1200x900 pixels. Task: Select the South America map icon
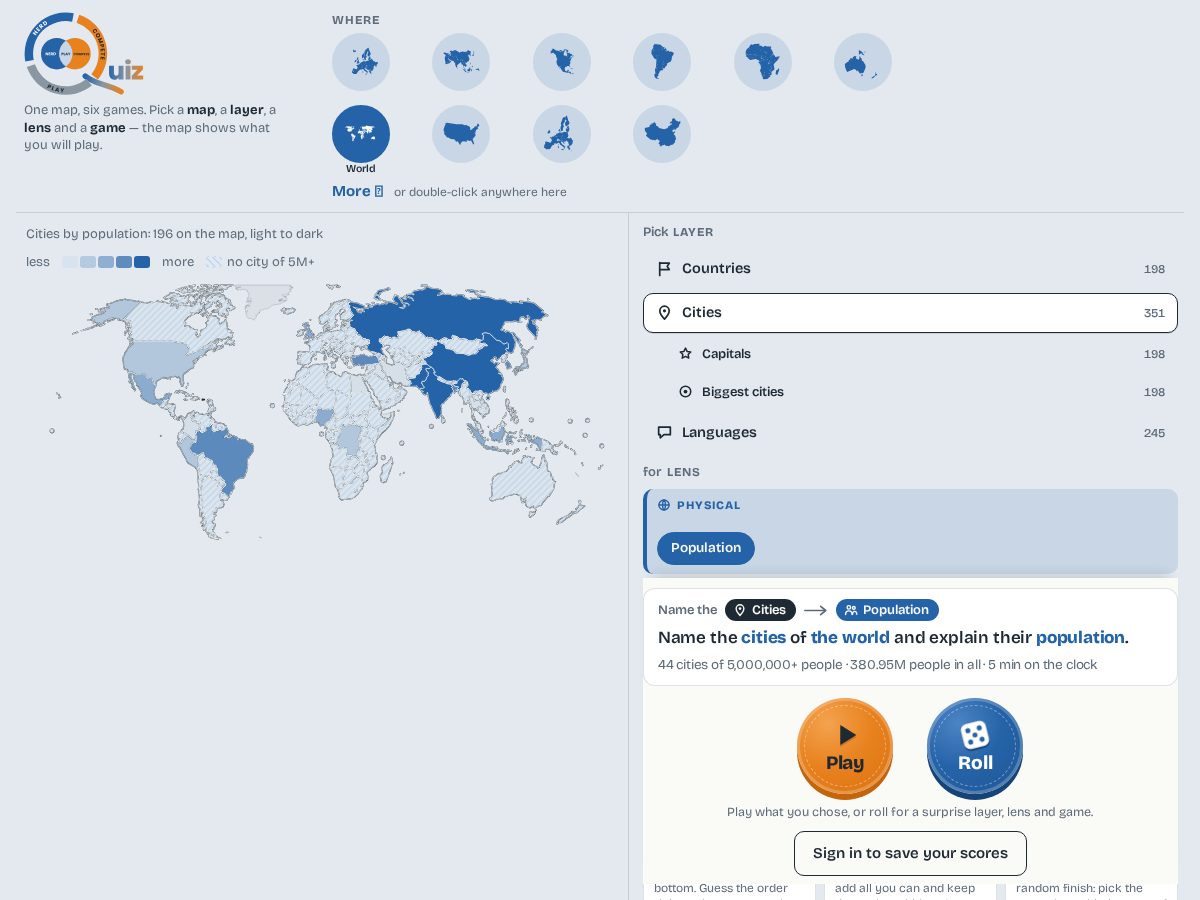click(662, 62)
